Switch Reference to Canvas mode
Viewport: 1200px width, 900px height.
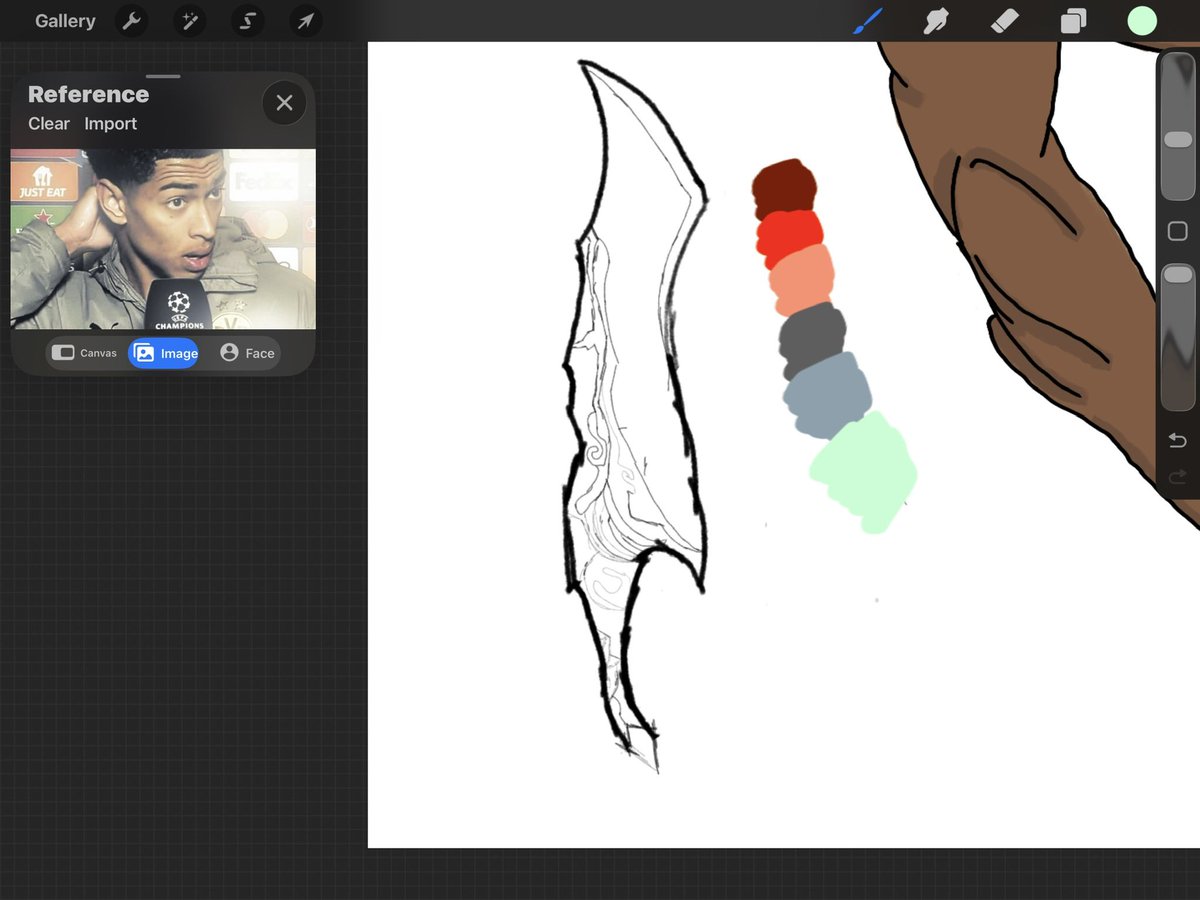85,353
